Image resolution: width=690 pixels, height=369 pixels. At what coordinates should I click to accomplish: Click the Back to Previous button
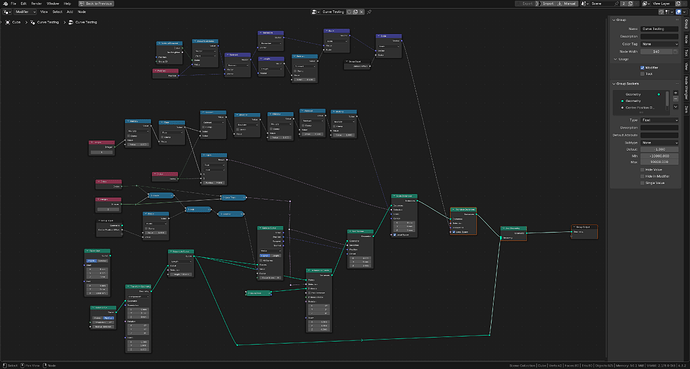(96, 4)
